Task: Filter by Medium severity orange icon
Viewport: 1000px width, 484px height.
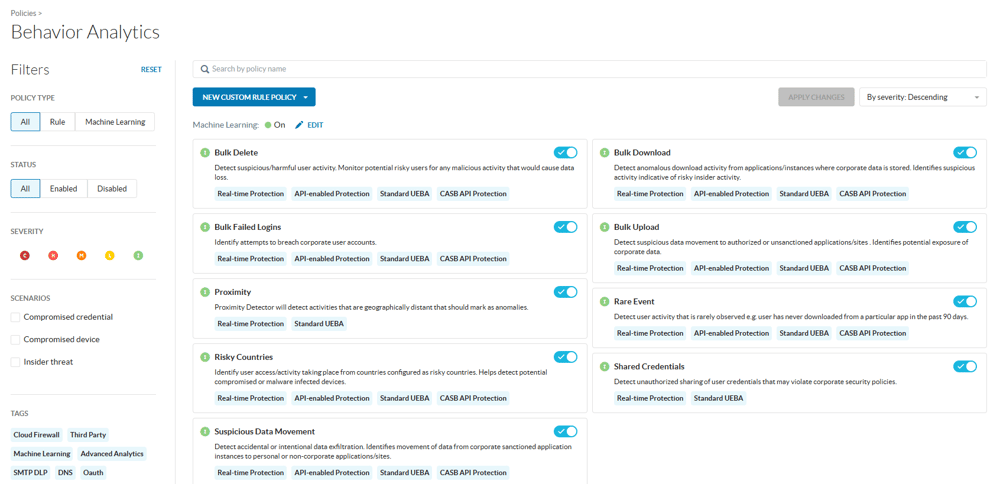Action: (x=82, y=256)
